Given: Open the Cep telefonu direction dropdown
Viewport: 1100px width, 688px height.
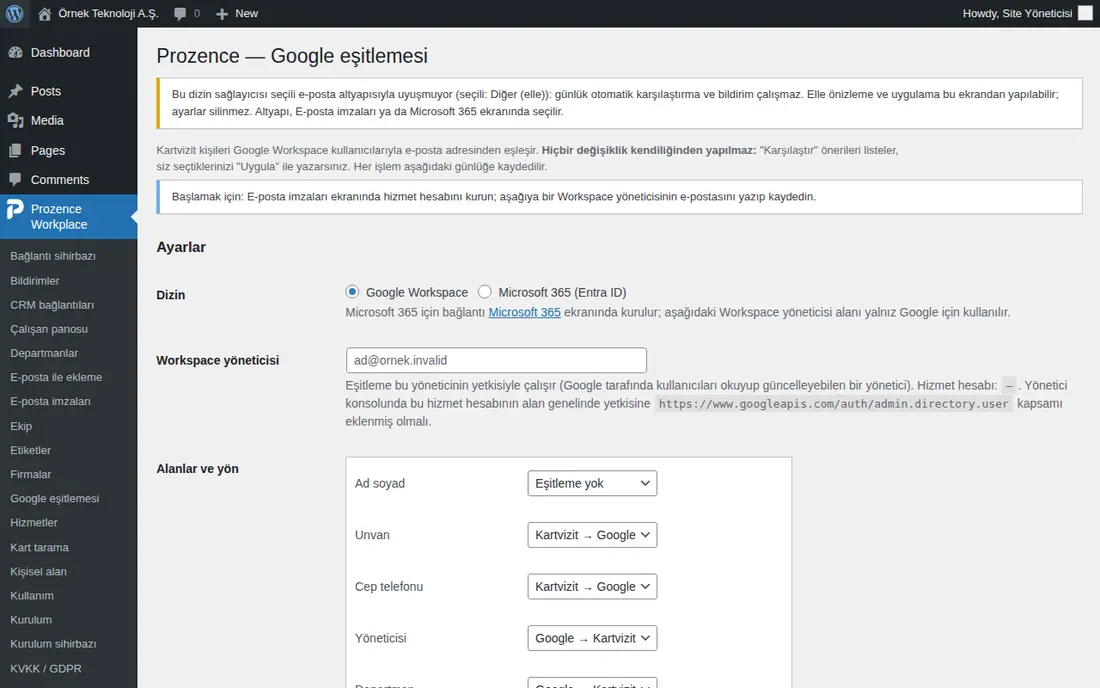Looking at the screenshot, I should tap(592, 586).
